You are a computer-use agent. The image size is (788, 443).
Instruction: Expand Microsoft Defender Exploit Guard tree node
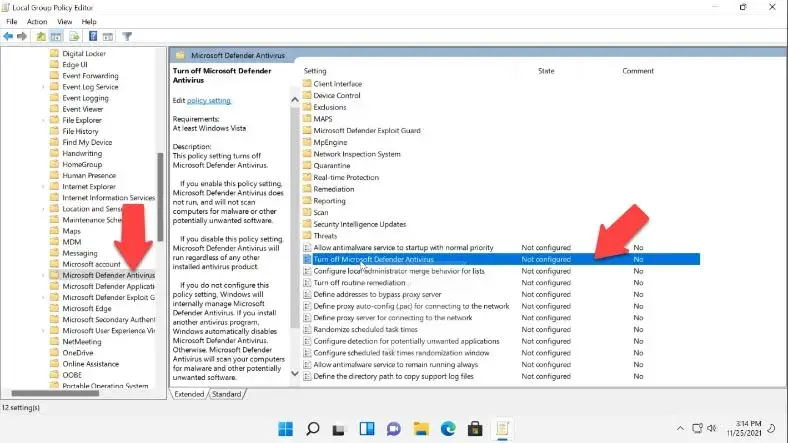pyautogui.click(x=44, y=297)
